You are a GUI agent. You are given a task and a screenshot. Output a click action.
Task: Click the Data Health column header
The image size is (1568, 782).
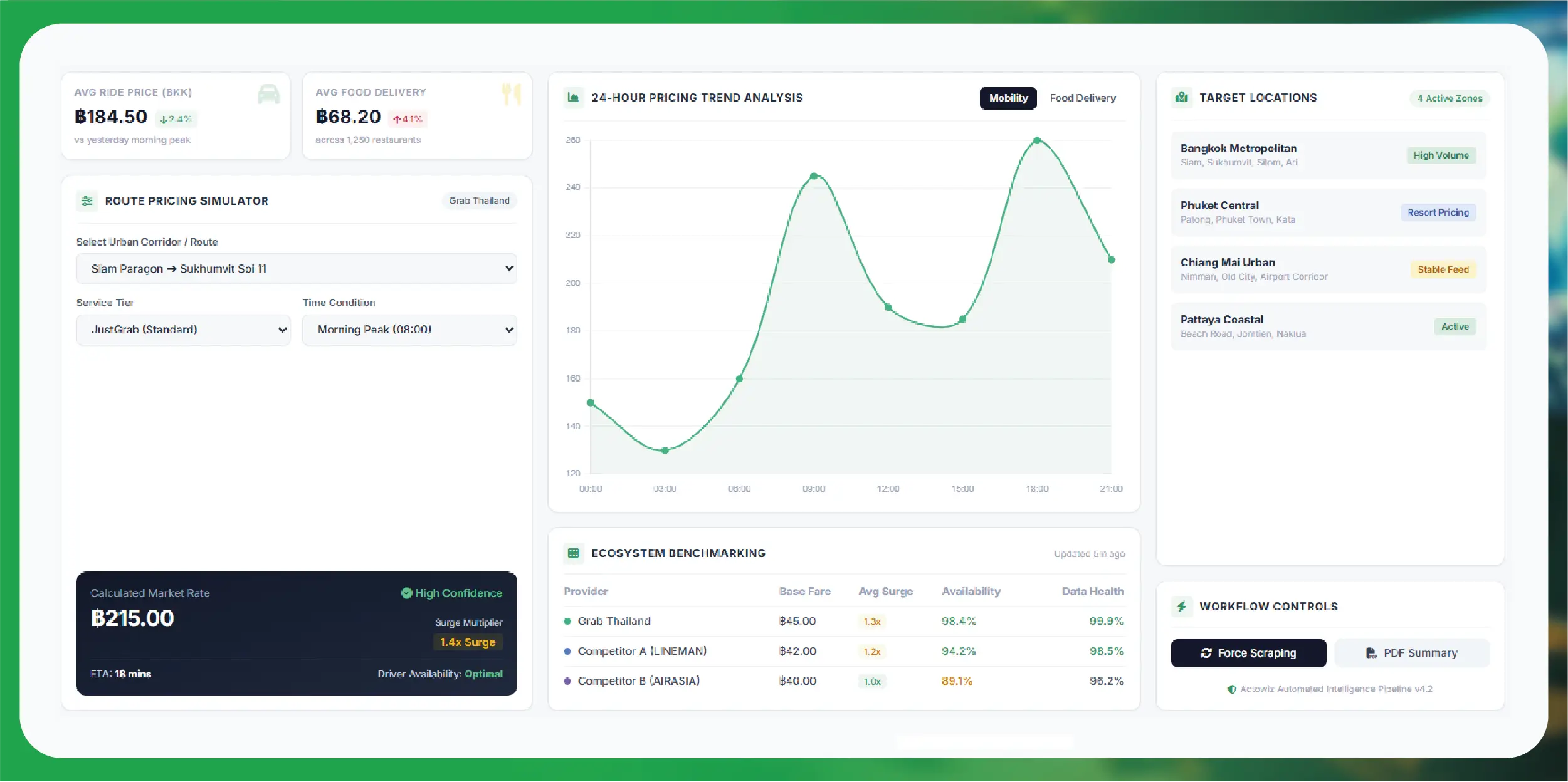(x=1093, y=592)
